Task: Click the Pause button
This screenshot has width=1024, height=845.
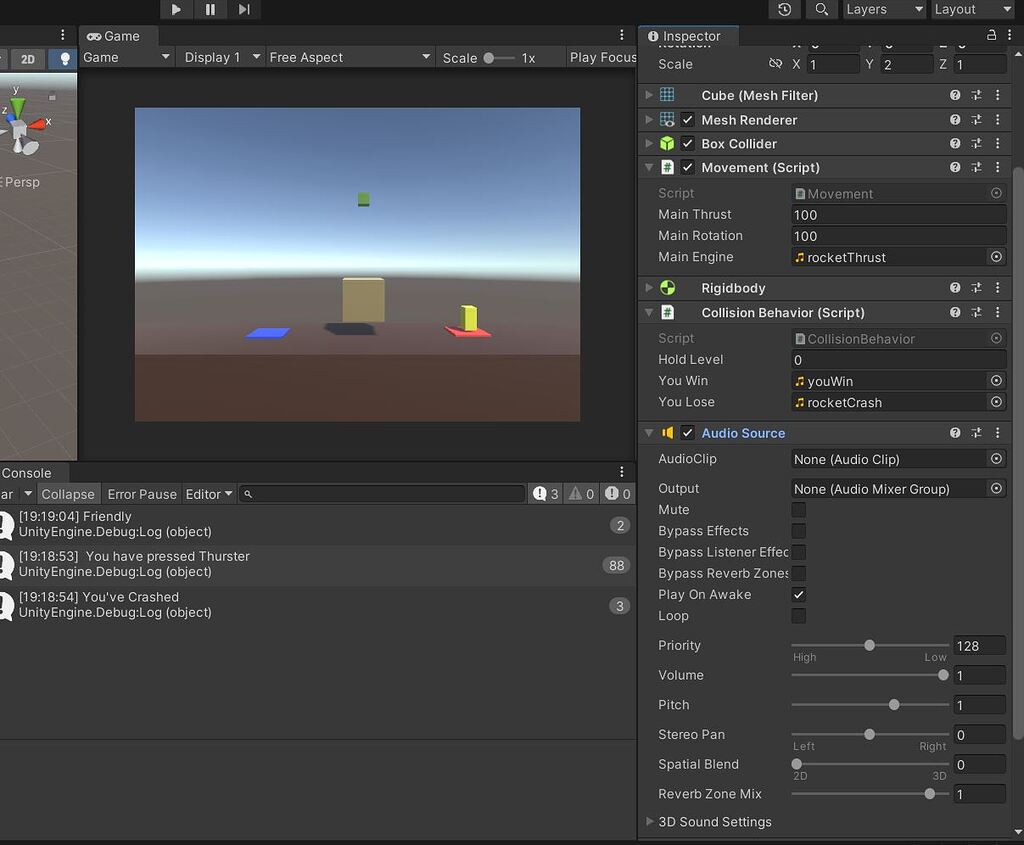Action: [210, 9]
